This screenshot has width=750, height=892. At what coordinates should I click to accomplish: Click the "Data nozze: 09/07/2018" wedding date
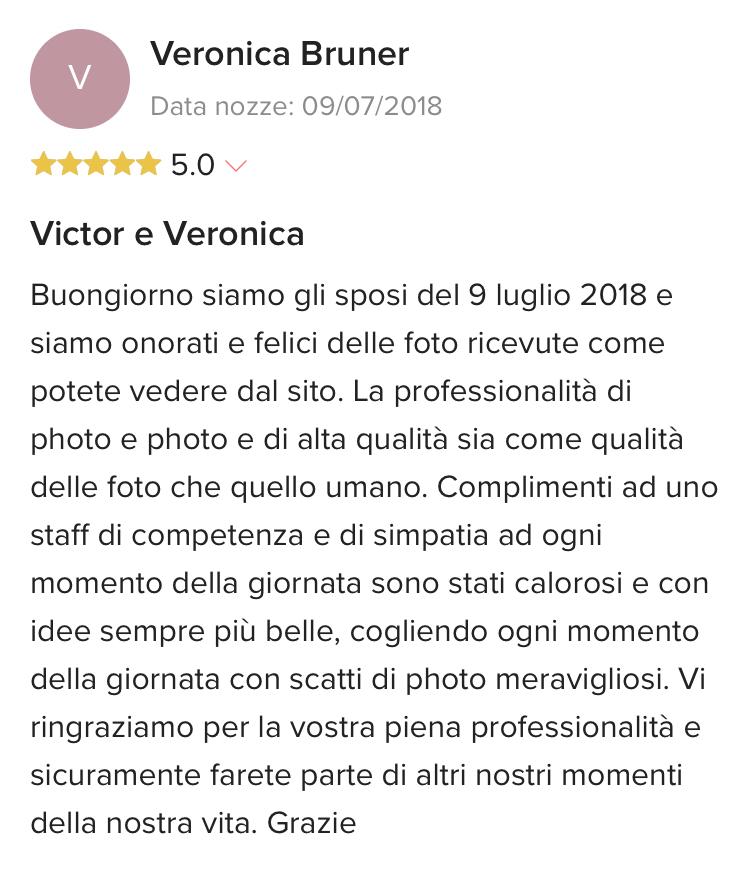(x=296, y=106)
